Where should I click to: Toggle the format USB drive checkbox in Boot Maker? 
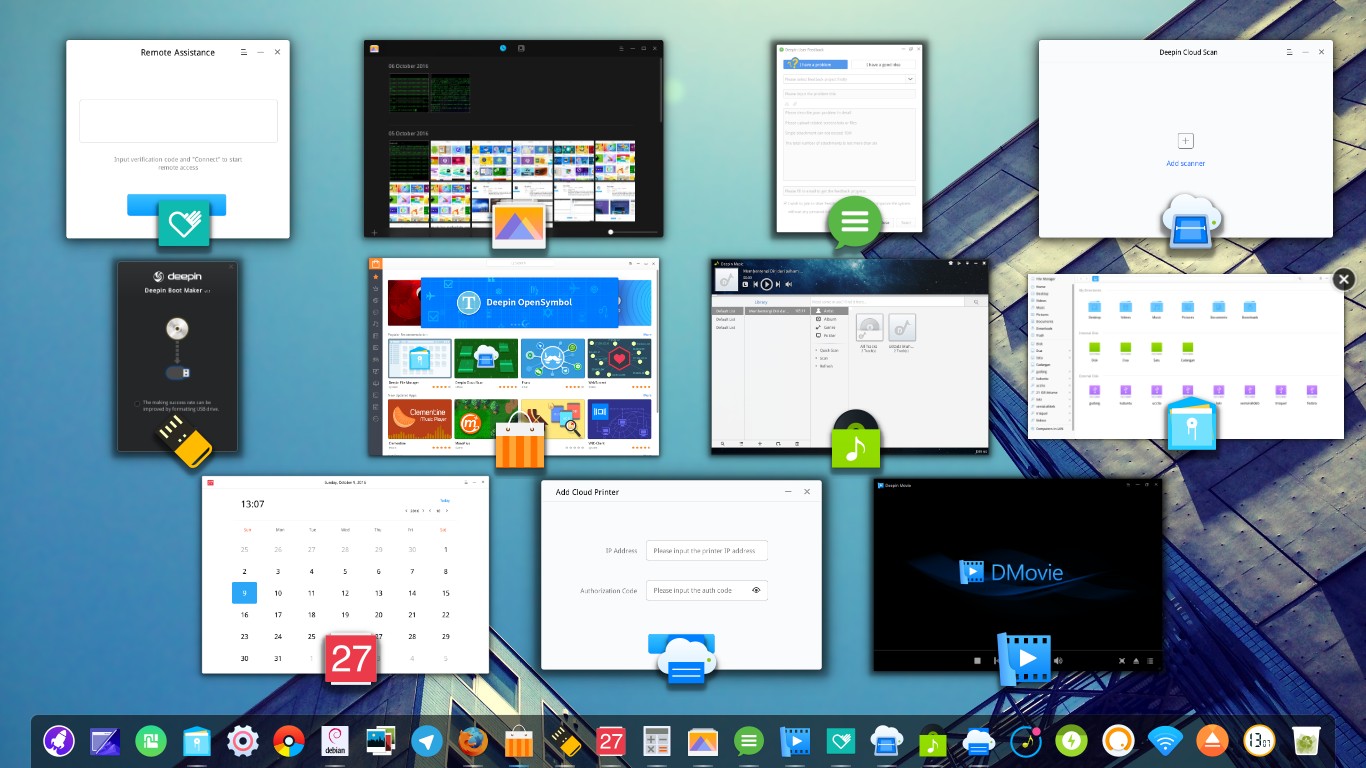[x=138, y=403]
